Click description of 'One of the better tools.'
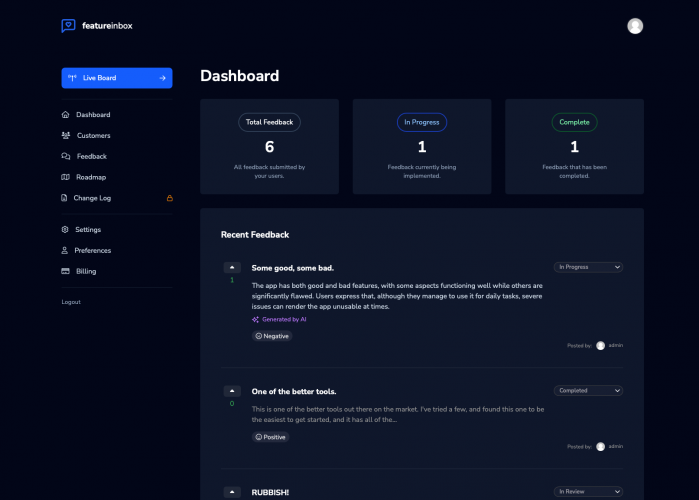Screen dimensions: 699x500 coord(398,414)
